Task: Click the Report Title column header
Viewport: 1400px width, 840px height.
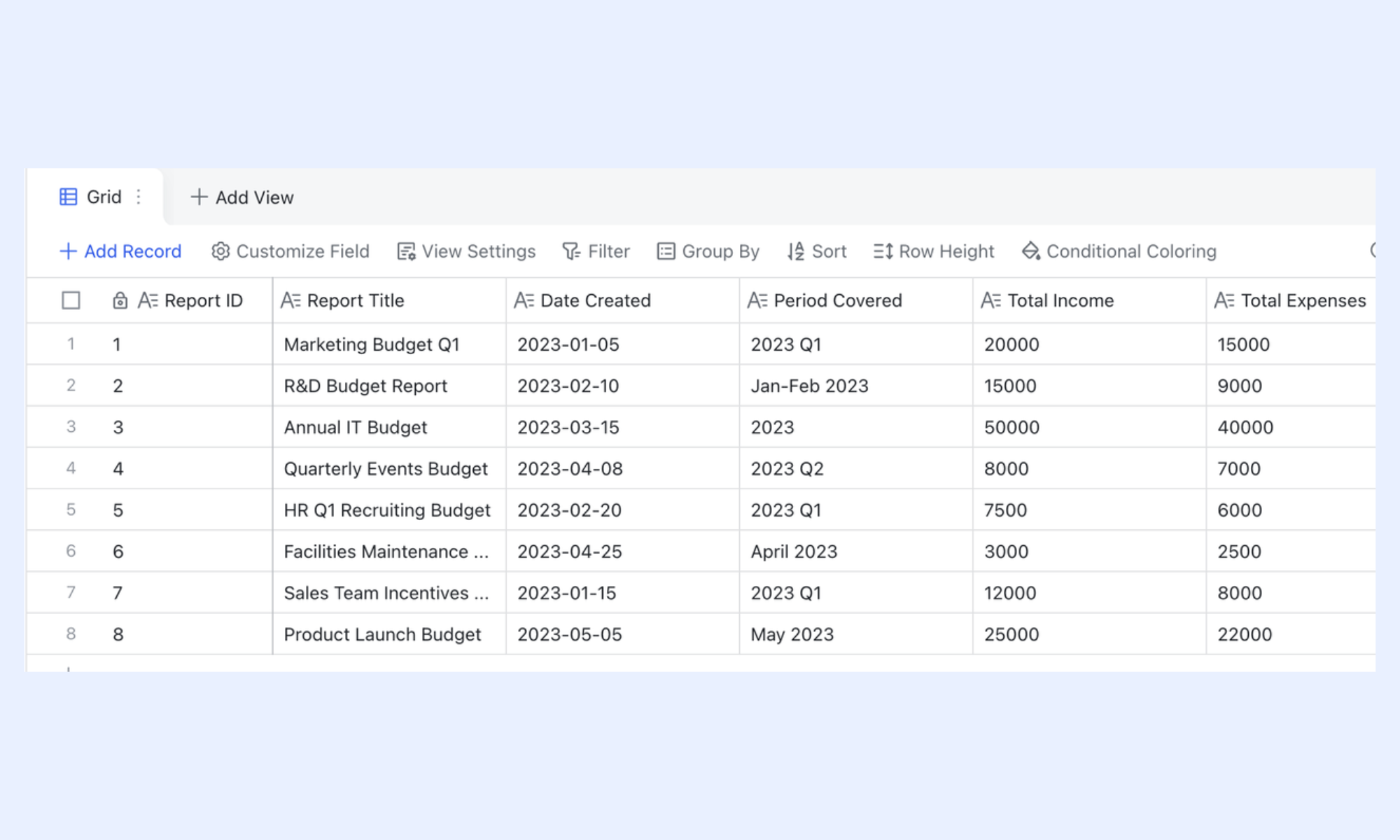Action: (389, 300)
